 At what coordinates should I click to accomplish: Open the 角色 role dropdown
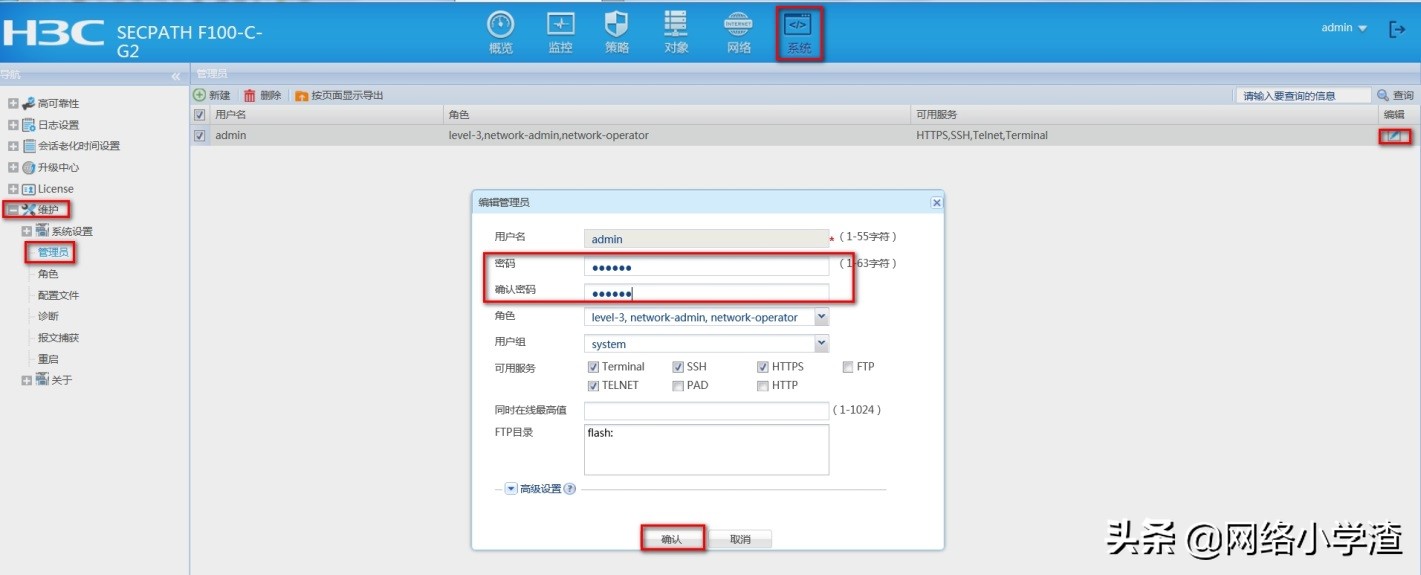[x=821, y=317]
